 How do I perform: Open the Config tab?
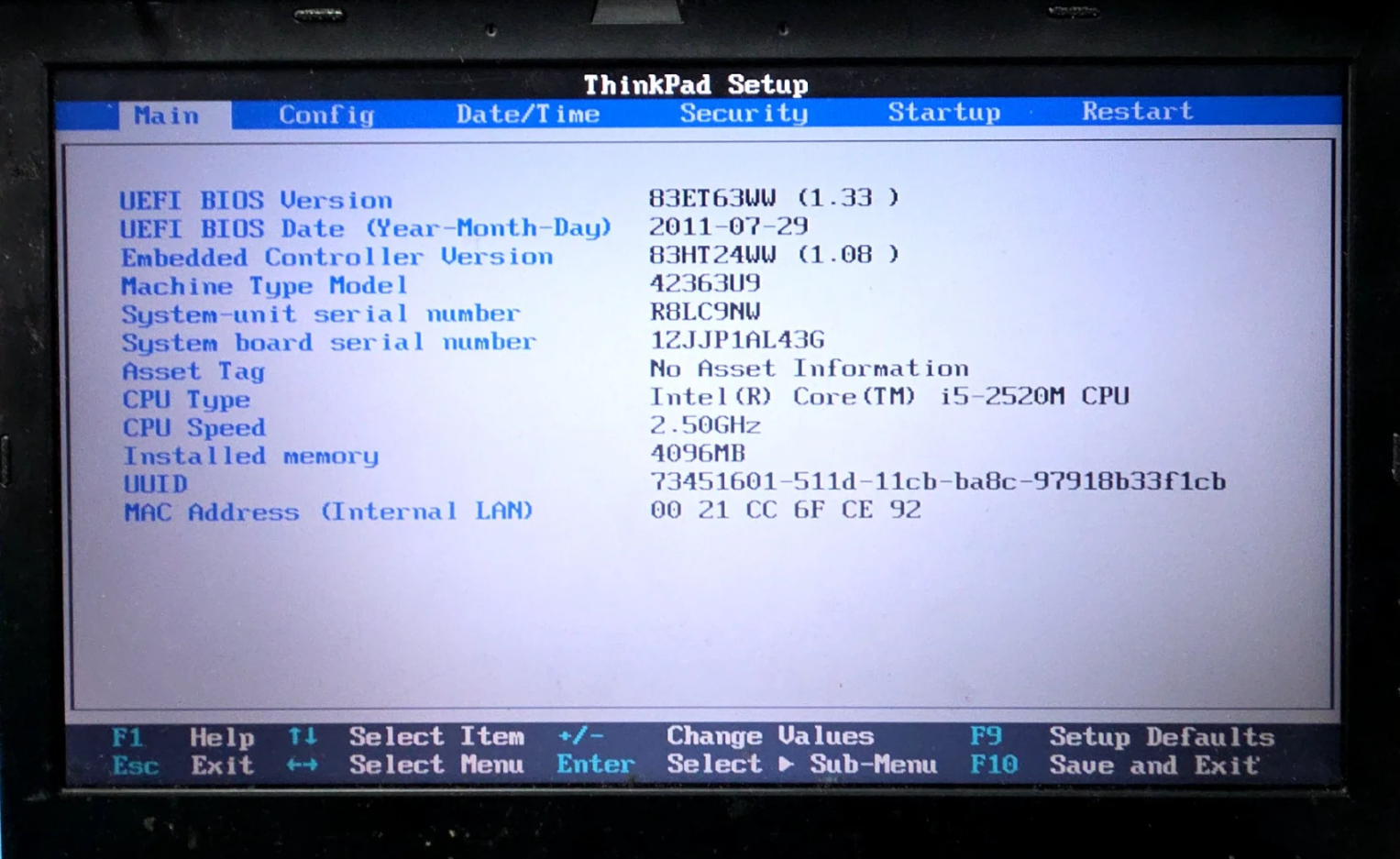(x=326, y=115)
